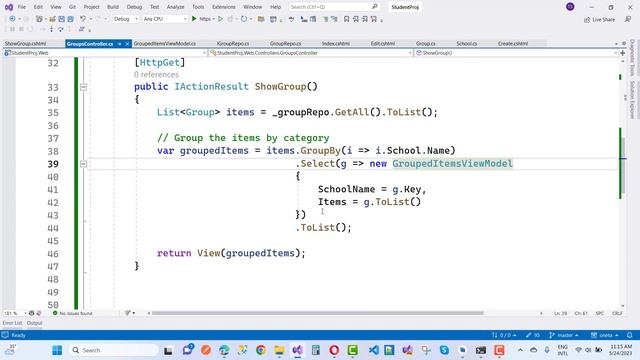
Task: Open the GroupsController class navigation dropdown
Action: pos(311,53)
